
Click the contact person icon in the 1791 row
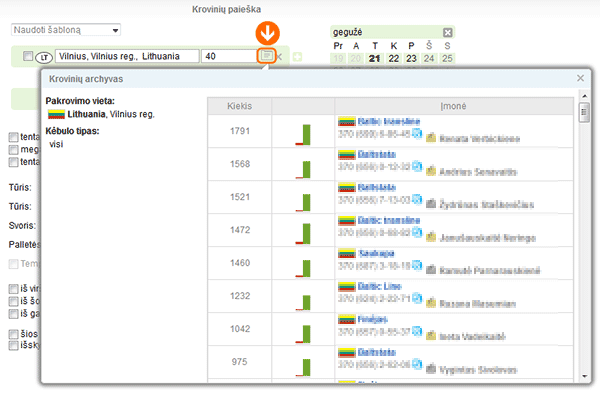[x=431, y=138]
